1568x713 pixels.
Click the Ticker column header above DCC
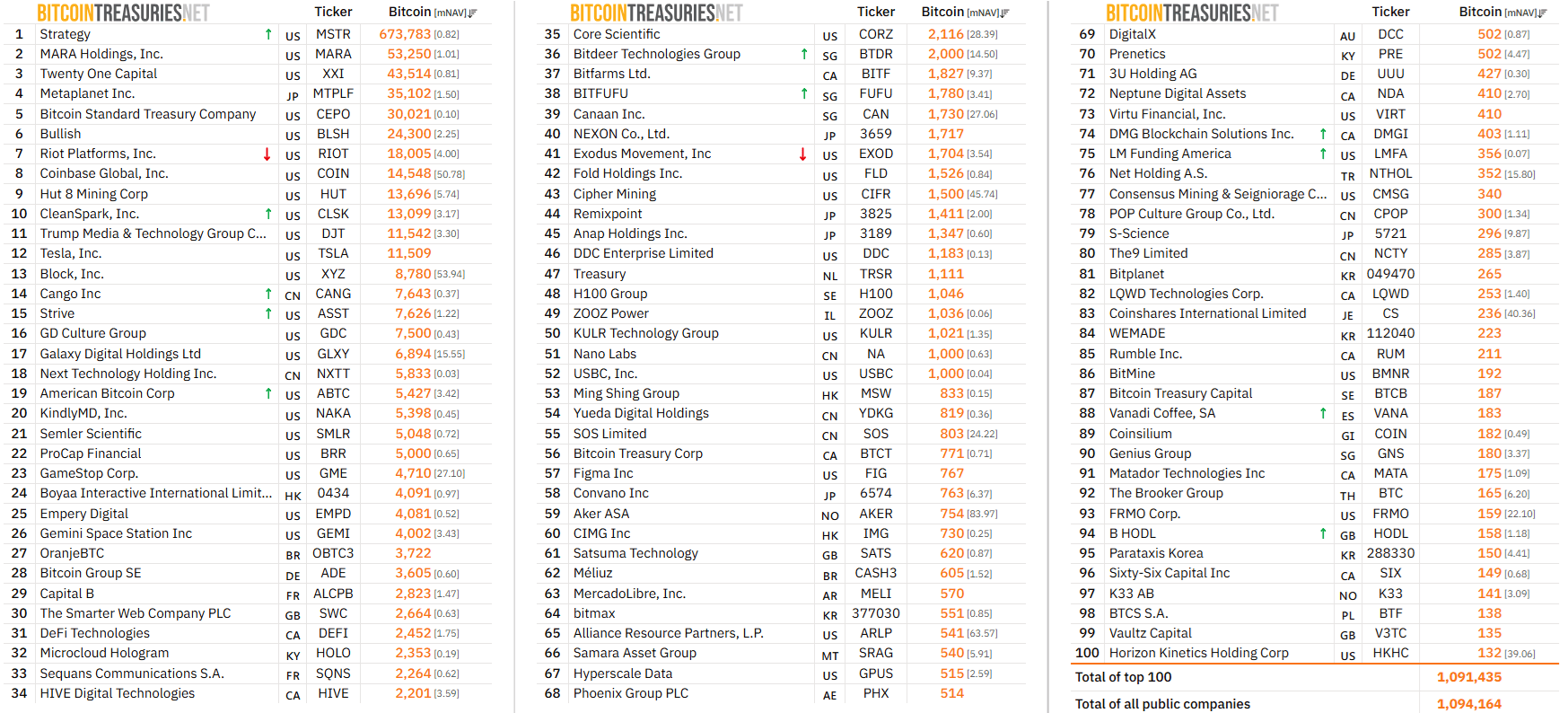tap(1390, 12)
